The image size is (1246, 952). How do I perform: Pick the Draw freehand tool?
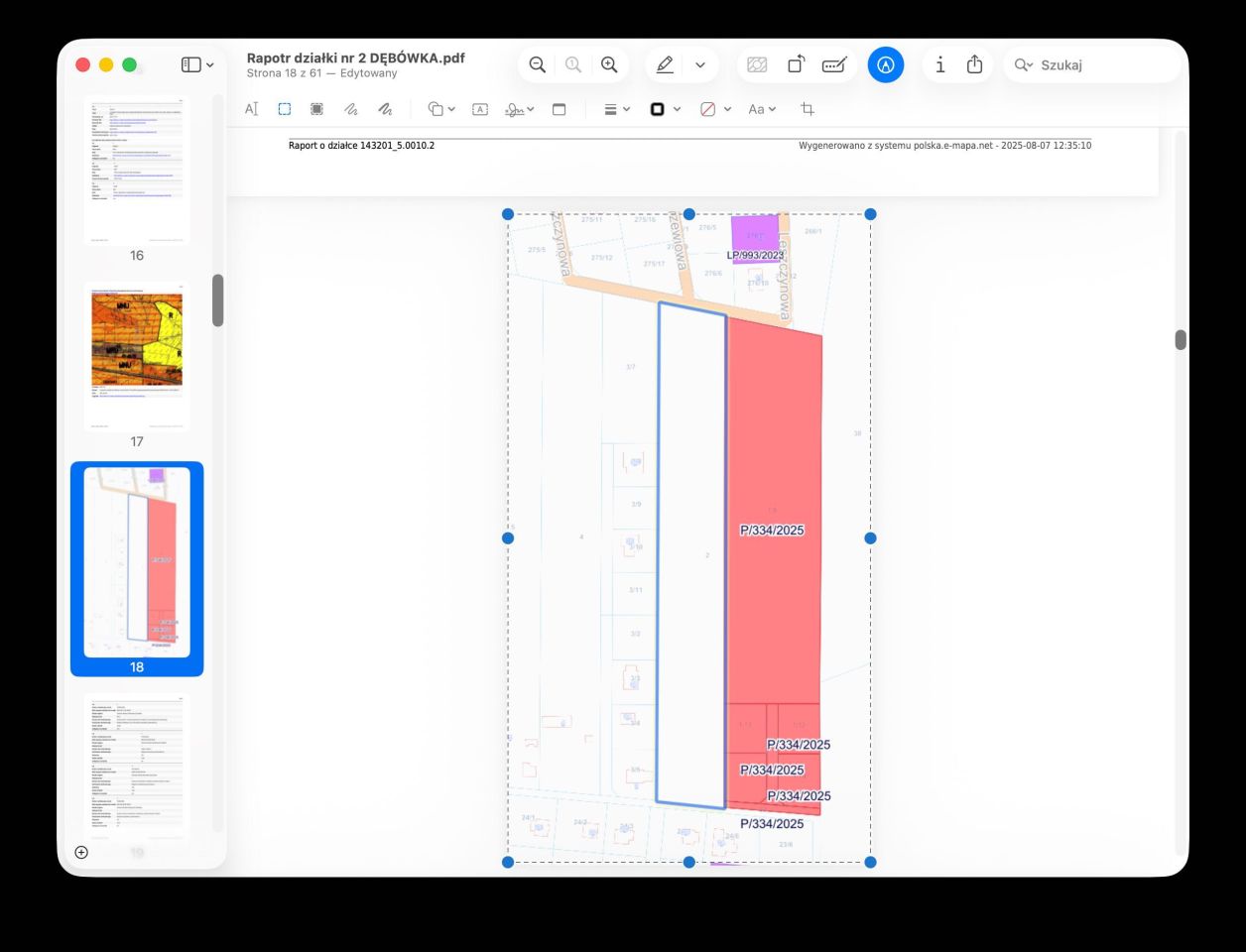[x=385, y=109]
